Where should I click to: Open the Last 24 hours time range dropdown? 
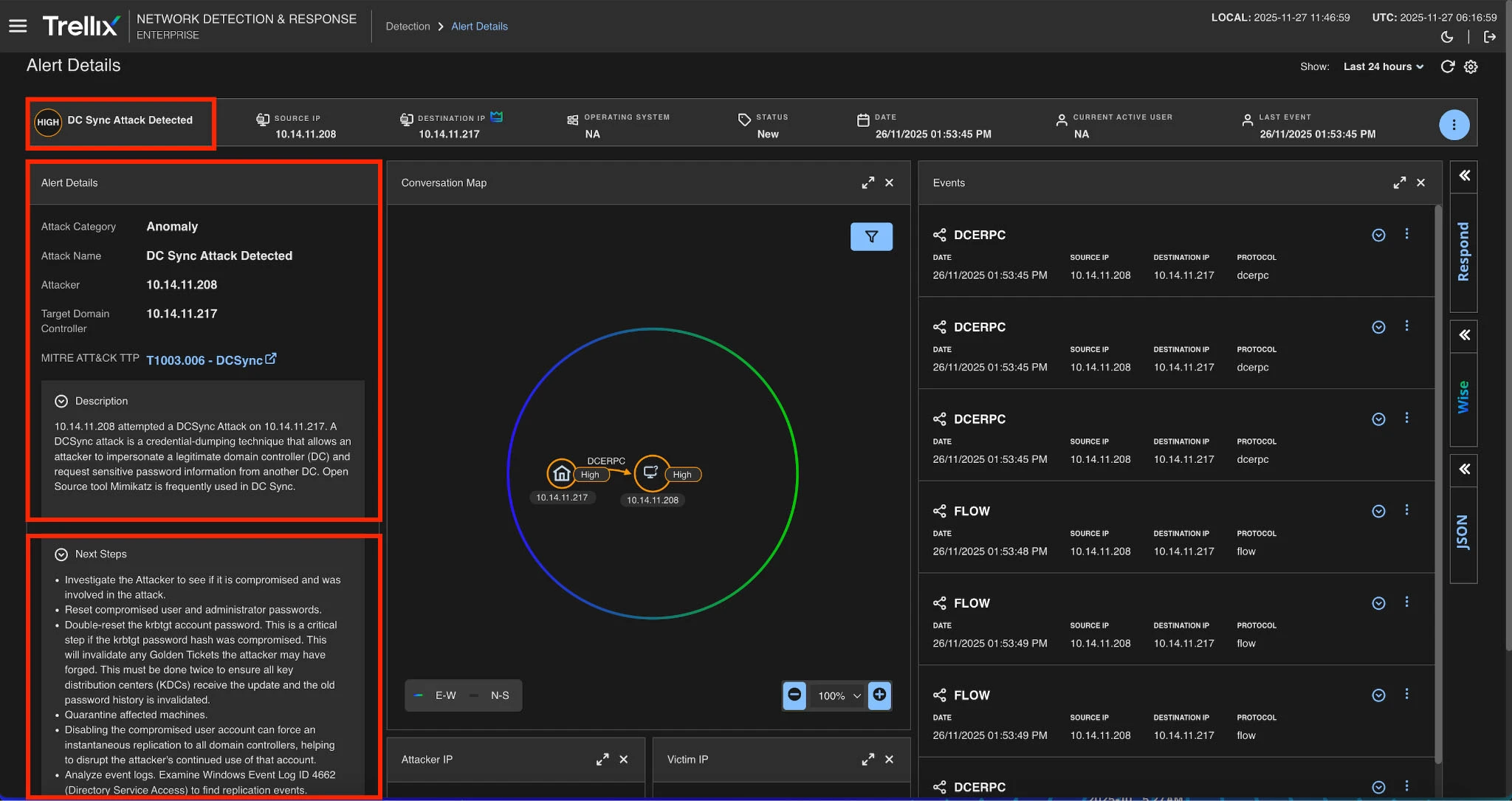(1381, 66)
